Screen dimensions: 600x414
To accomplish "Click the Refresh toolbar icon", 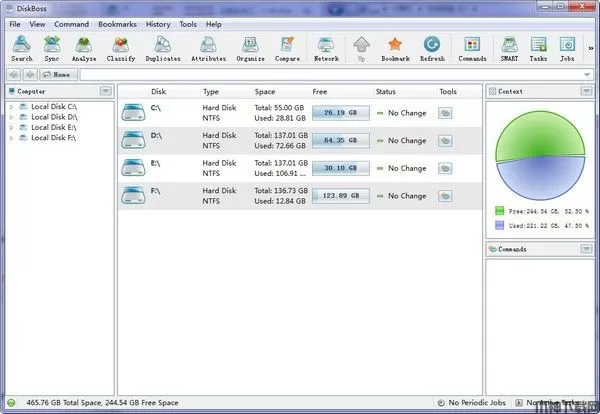I will click(432, 48).
